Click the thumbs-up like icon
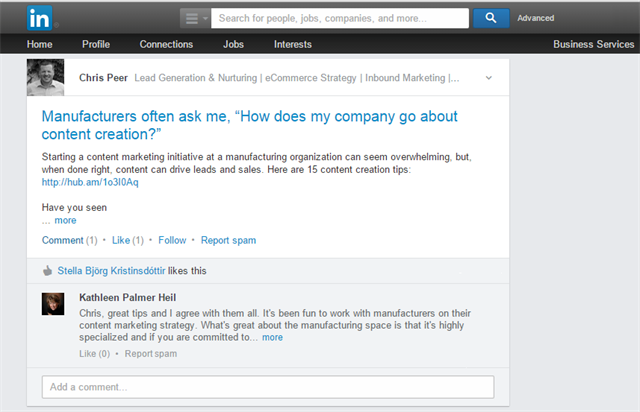Viewport: 640px width, 412px height. point(48,271)
